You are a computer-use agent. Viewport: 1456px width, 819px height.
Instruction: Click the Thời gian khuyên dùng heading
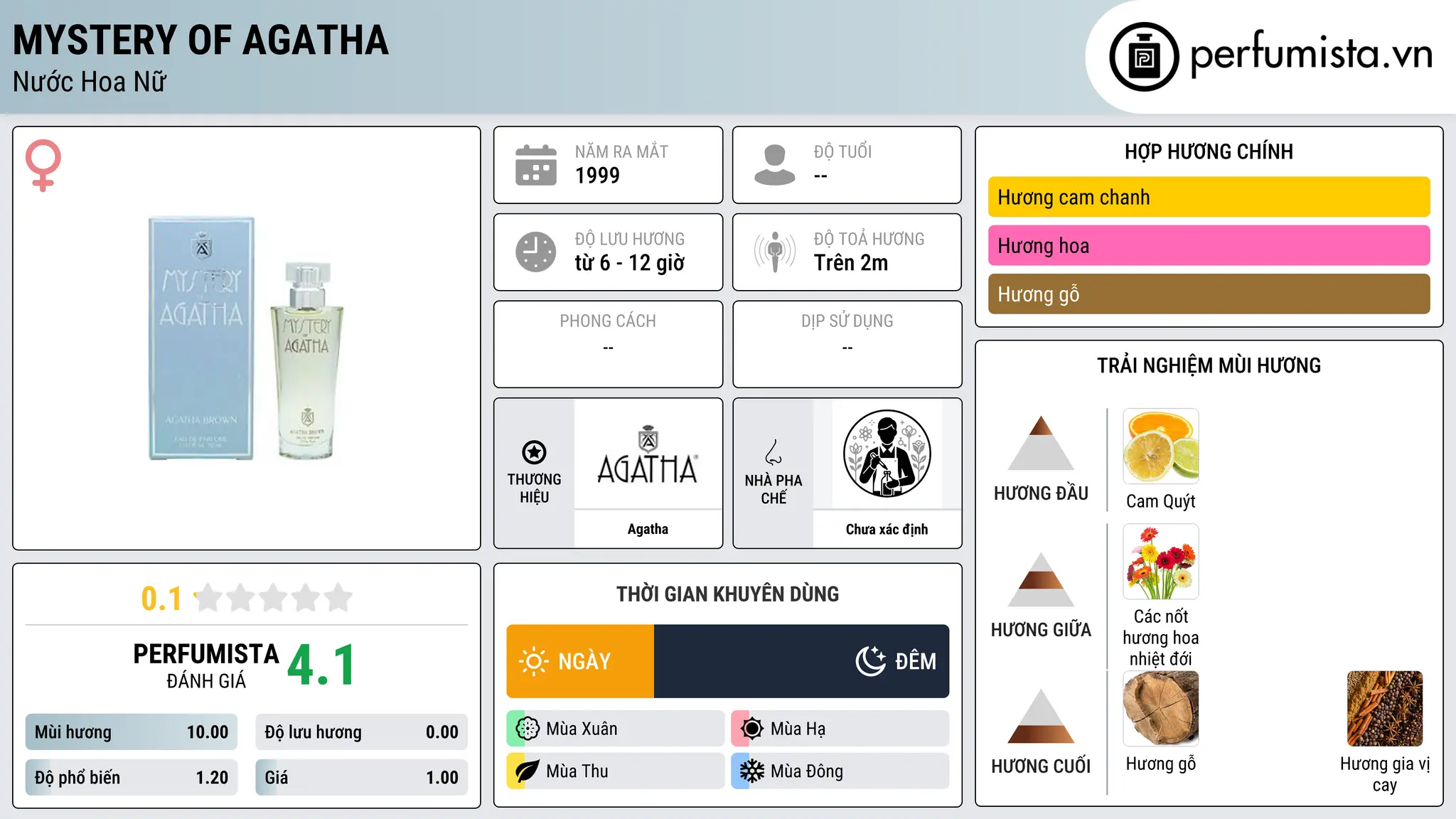coord(727,594)
